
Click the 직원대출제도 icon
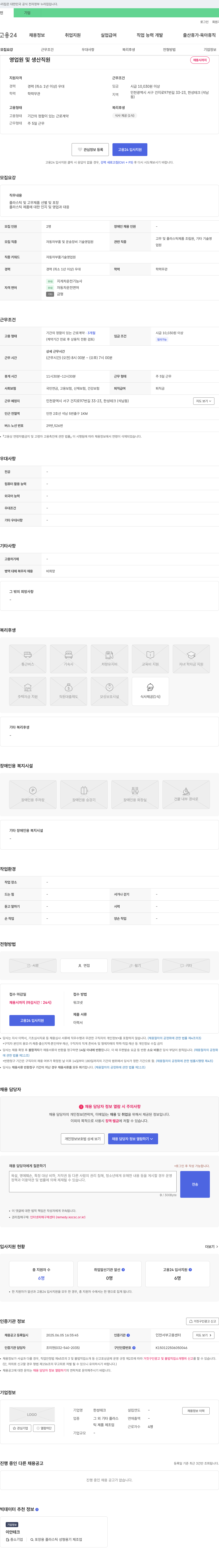[68, 691]
